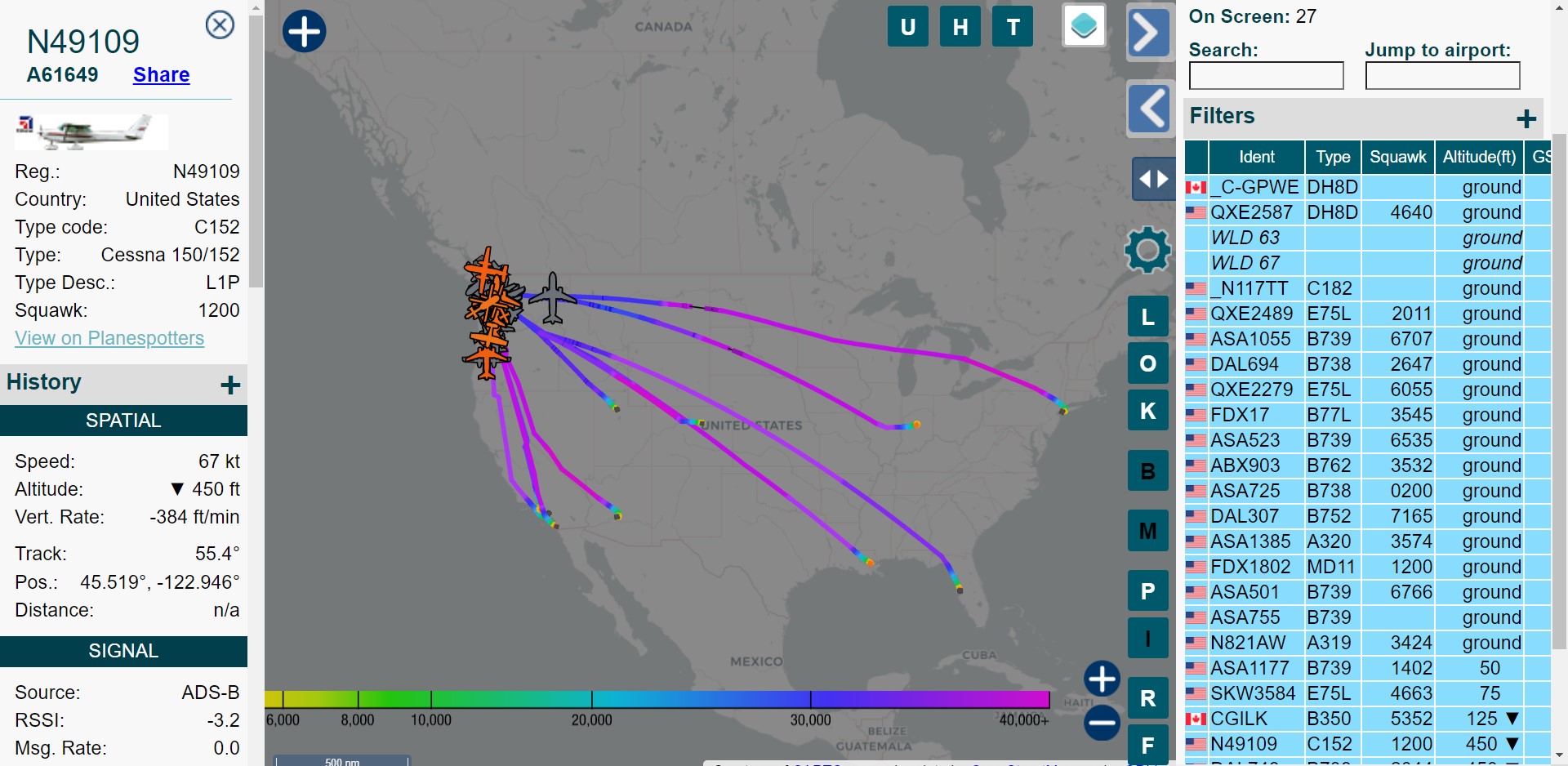Click the Jump to airport input field
The height and width of the screenshot is (766, 1568).
(x=1442, y=76)
